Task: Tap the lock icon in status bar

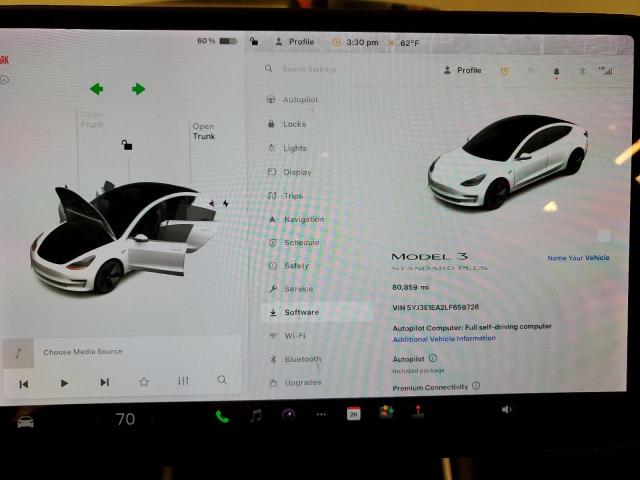Action: 254,41
